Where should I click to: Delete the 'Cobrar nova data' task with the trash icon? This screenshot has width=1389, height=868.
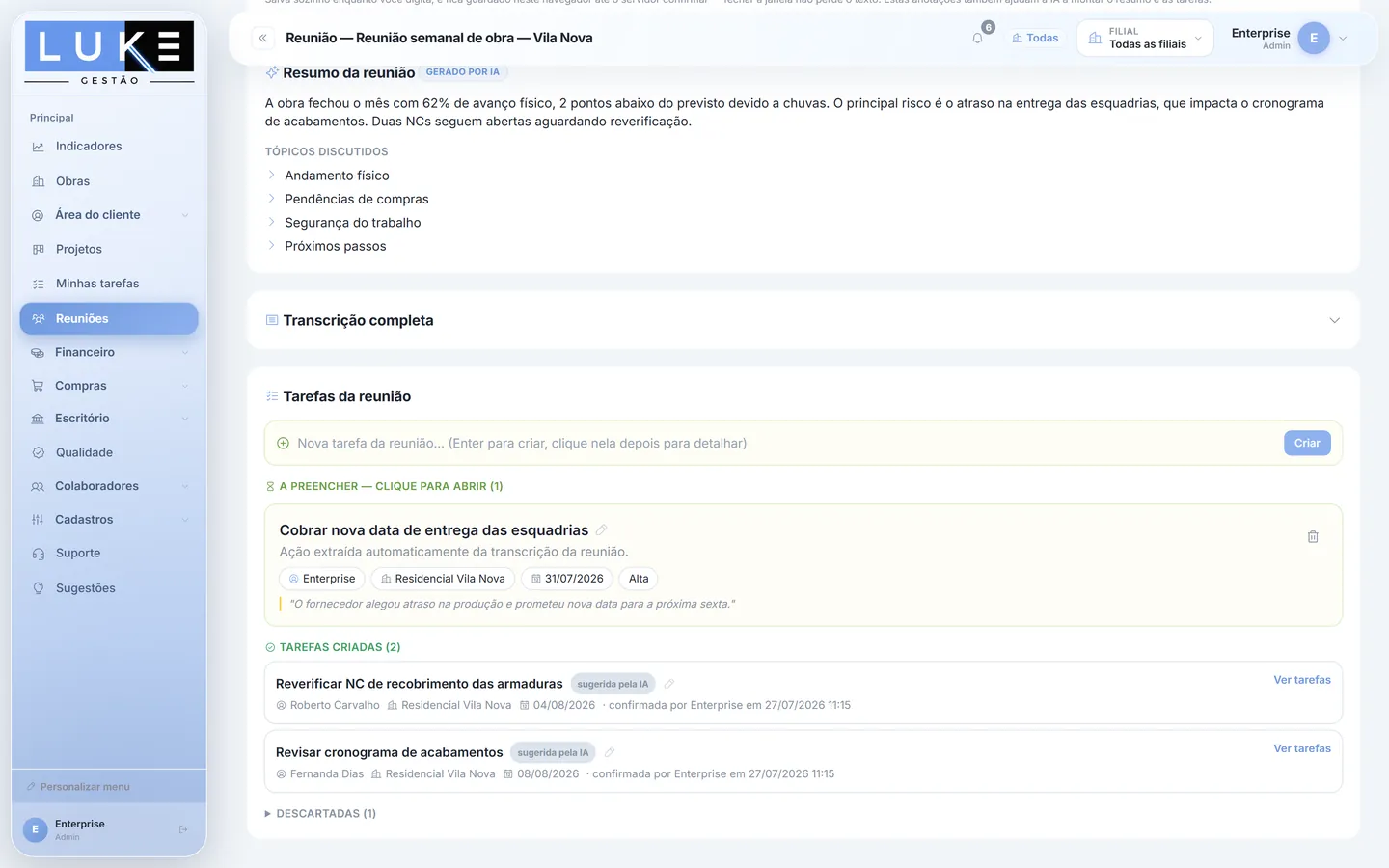[x=1313, y=537]
